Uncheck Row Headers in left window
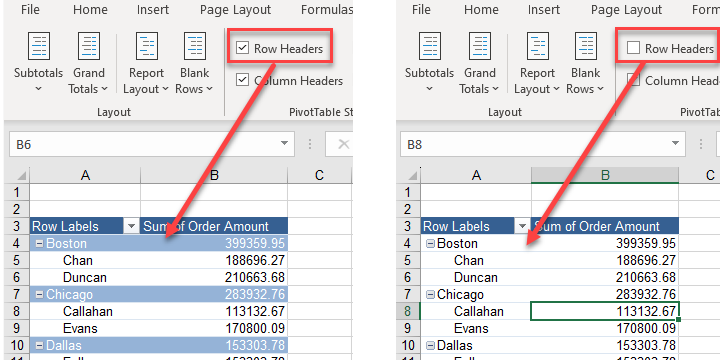 pyautogui.click(x=242, y=48)
